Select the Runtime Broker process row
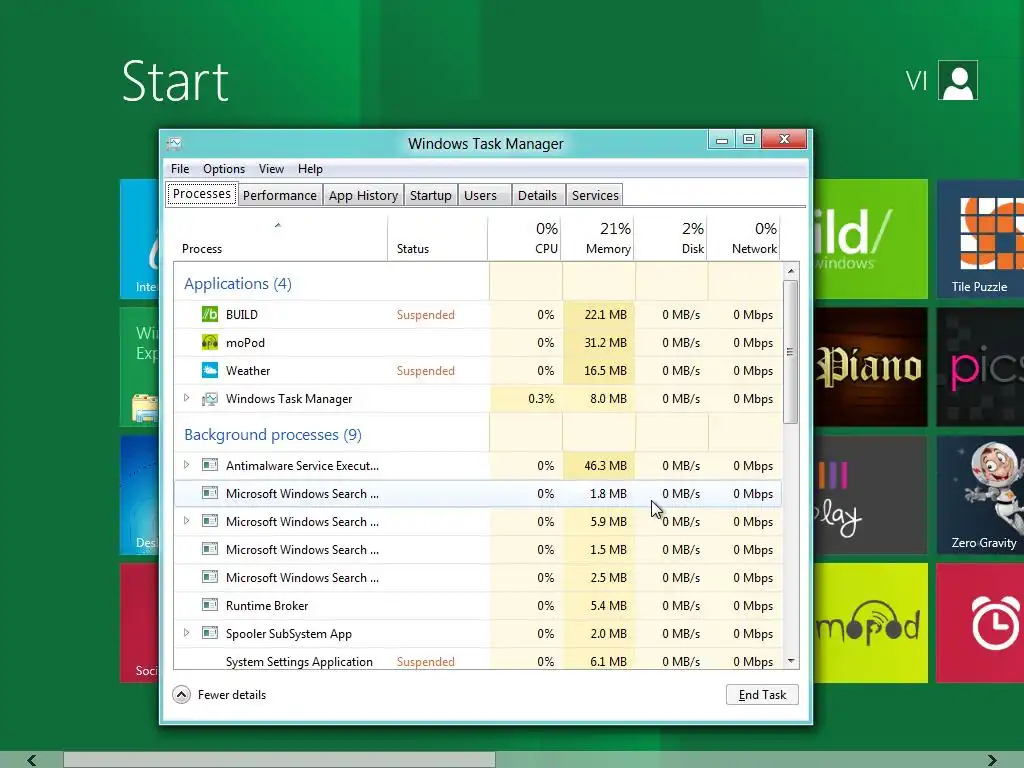Screen dimensions: 1024x768 coord(478,605)
